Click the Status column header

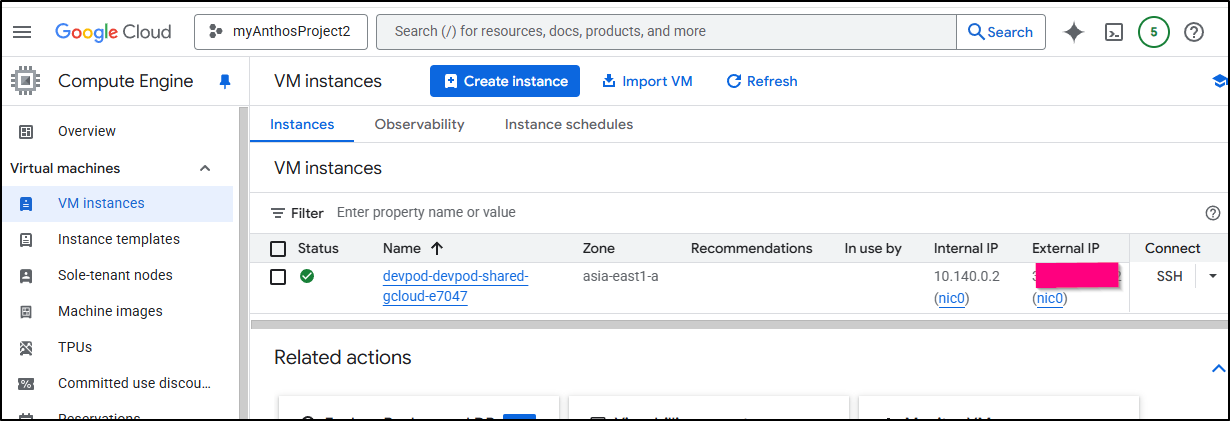[x=318, y=248]
